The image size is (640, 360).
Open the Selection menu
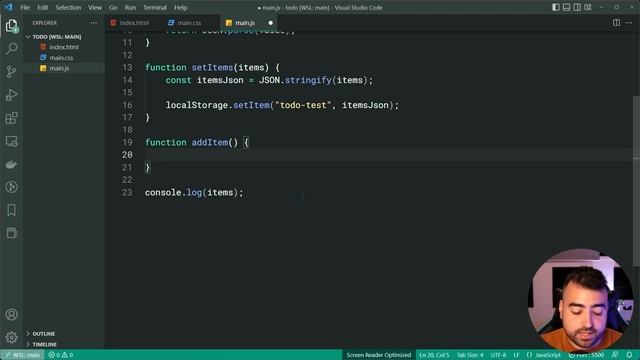tap(68, 7)
